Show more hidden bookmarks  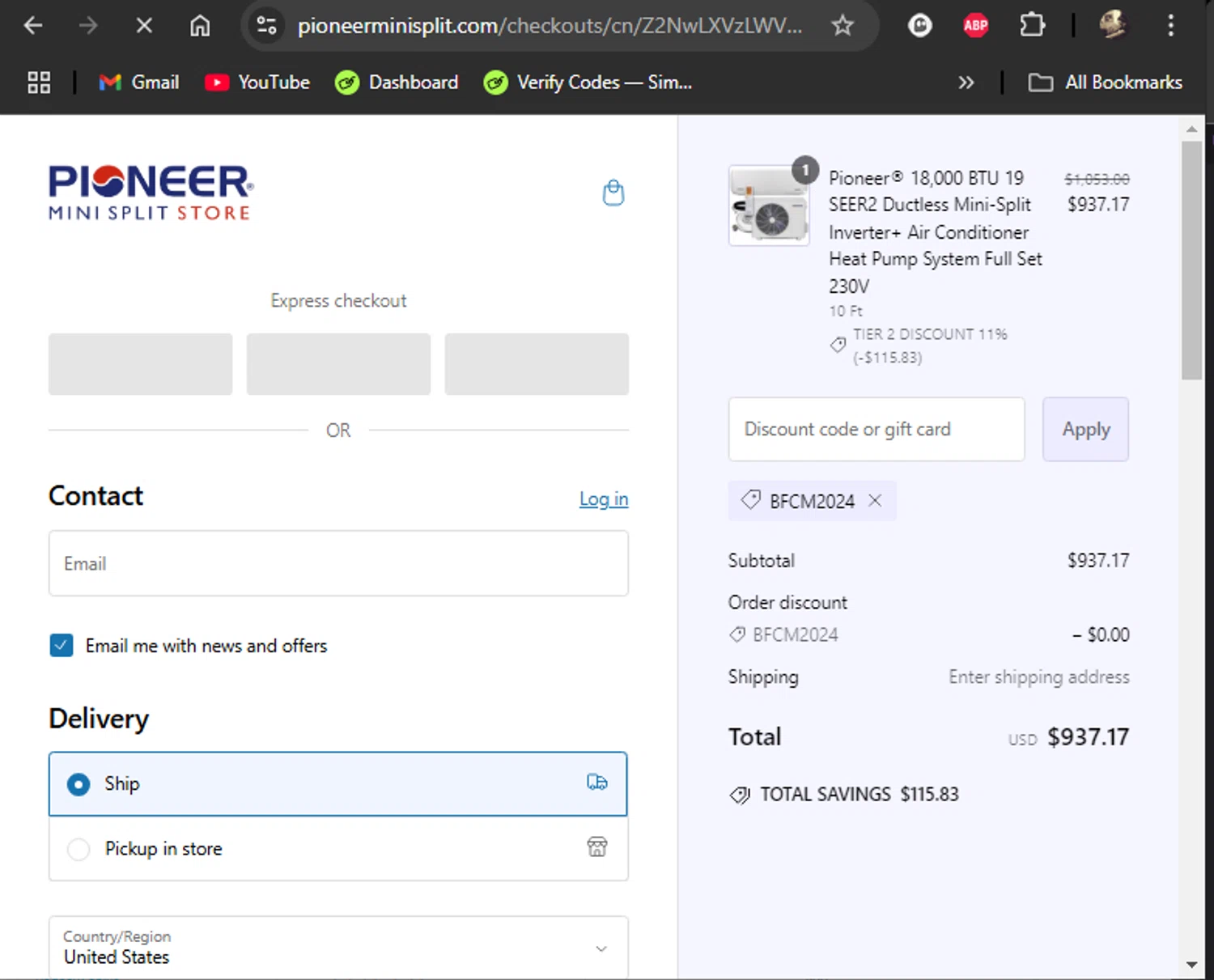click(x=966, y=83)
